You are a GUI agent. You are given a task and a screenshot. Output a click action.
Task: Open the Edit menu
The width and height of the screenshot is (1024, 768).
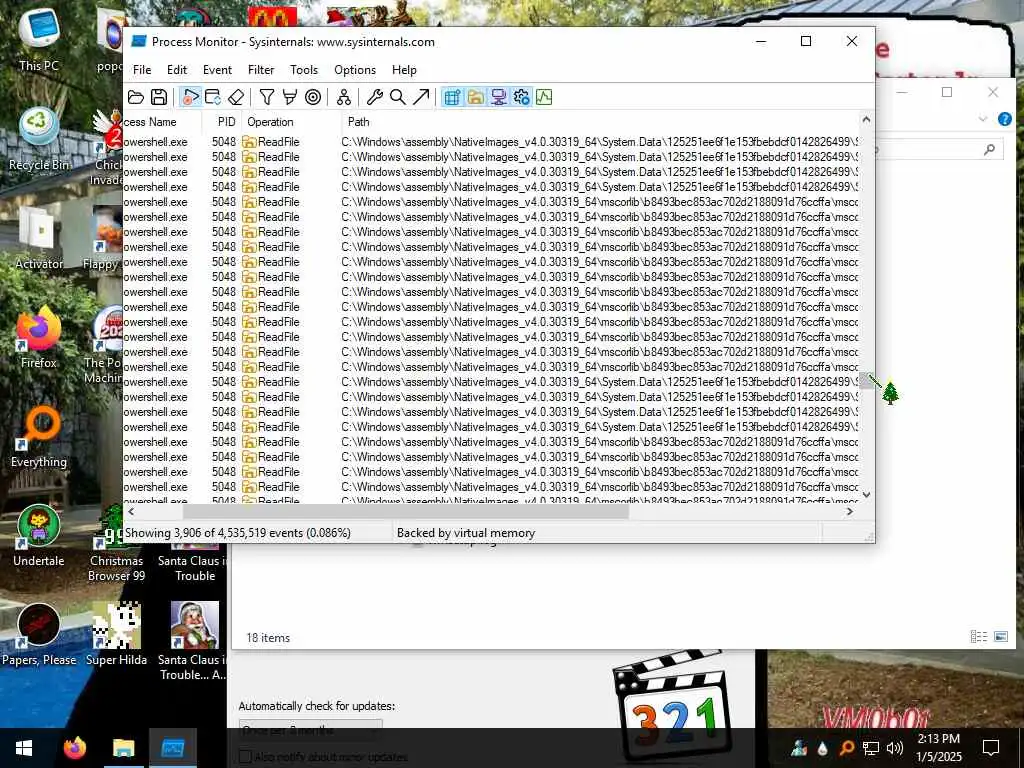pyautogui.click(x=177, y=70)
